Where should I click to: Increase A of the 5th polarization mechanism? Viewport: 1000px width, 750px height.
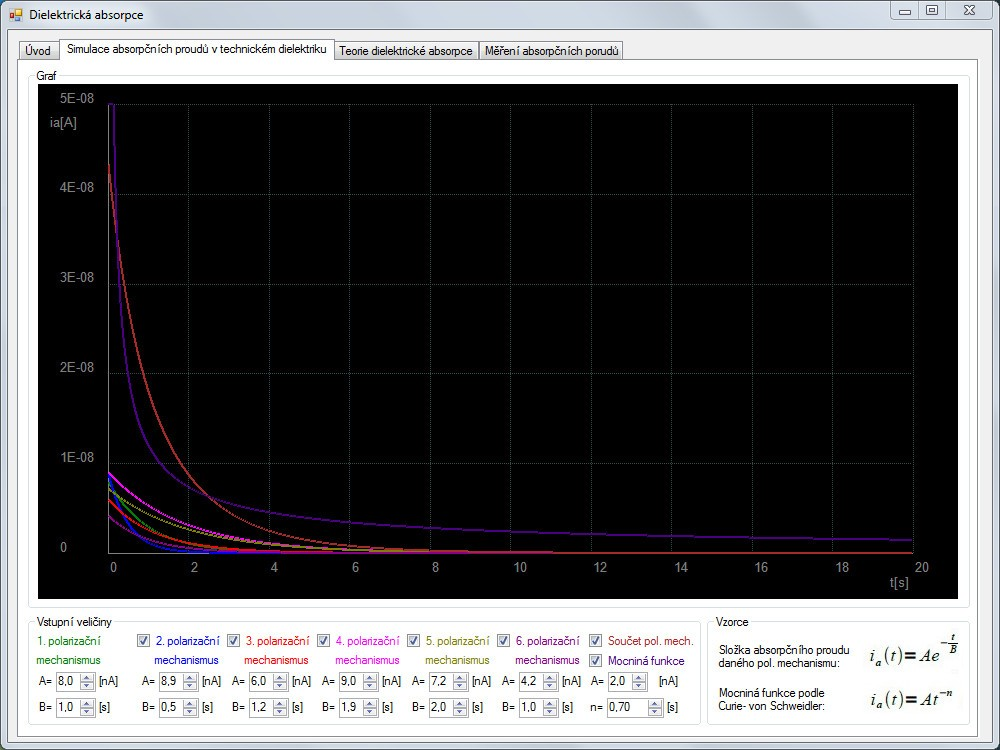(x=460, y=677)
